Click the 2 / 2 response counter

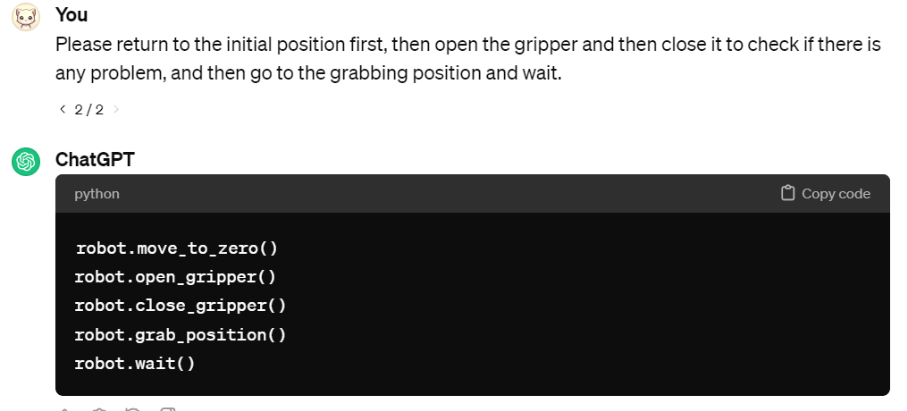[89, 110]
